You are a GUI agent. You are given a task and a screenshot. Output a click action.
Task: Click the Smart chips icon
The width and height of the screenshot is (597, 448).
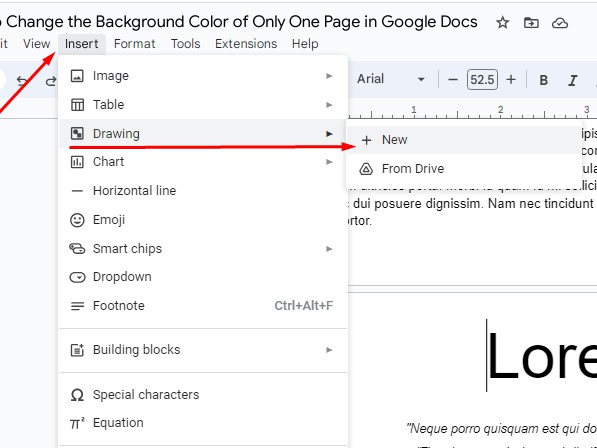pos(77,249)
